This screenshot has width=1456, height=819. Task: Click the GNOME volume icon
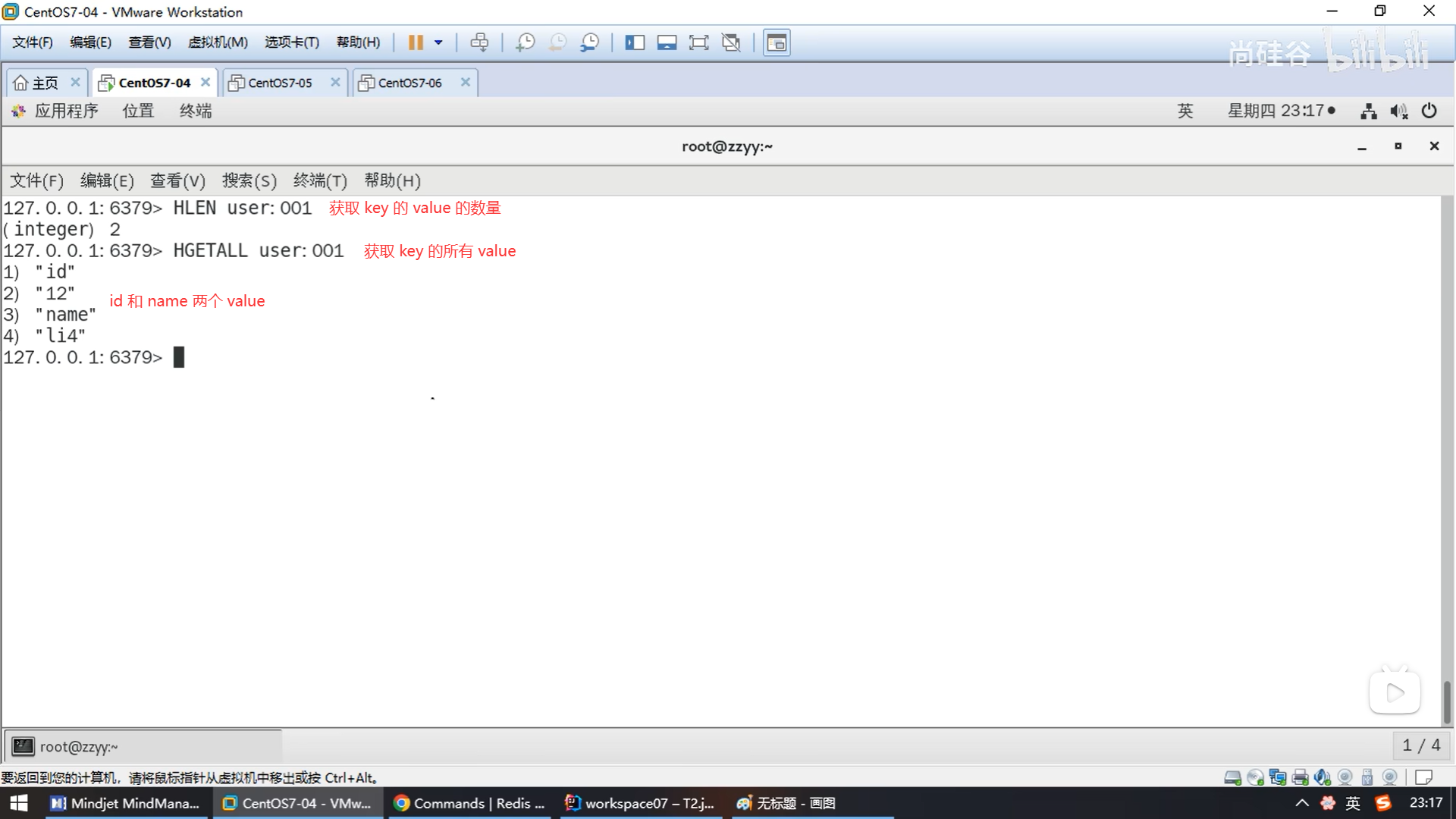(x=1398, y=111)
